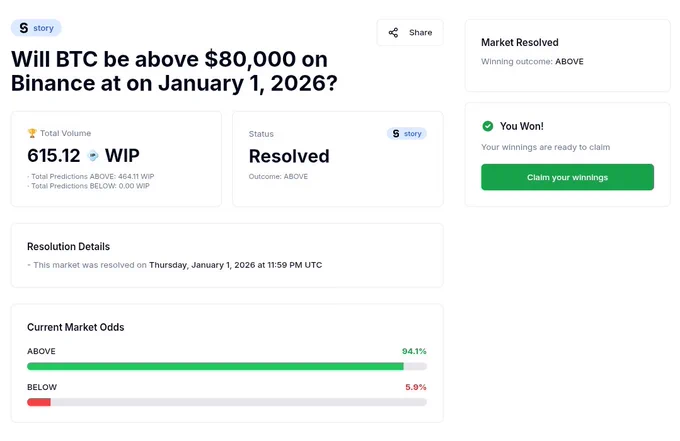Click the Story logo in the top badge
The image size is (680, 441).
click(x=24, y=28)
